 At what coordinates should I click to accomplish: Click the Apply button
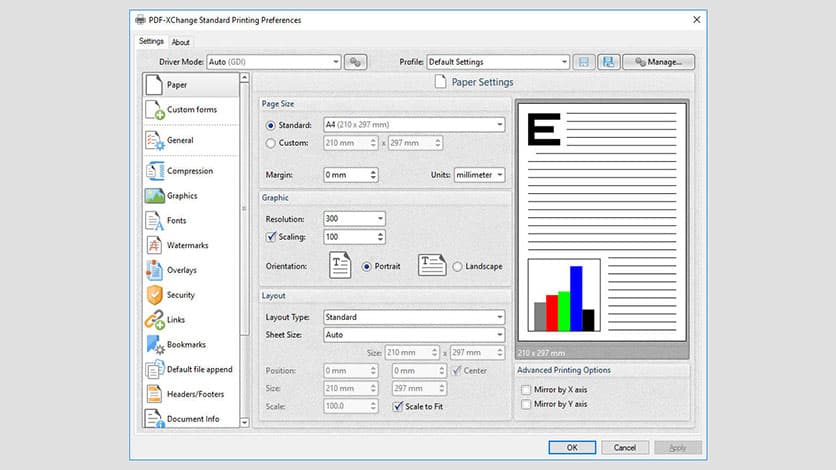678,448
